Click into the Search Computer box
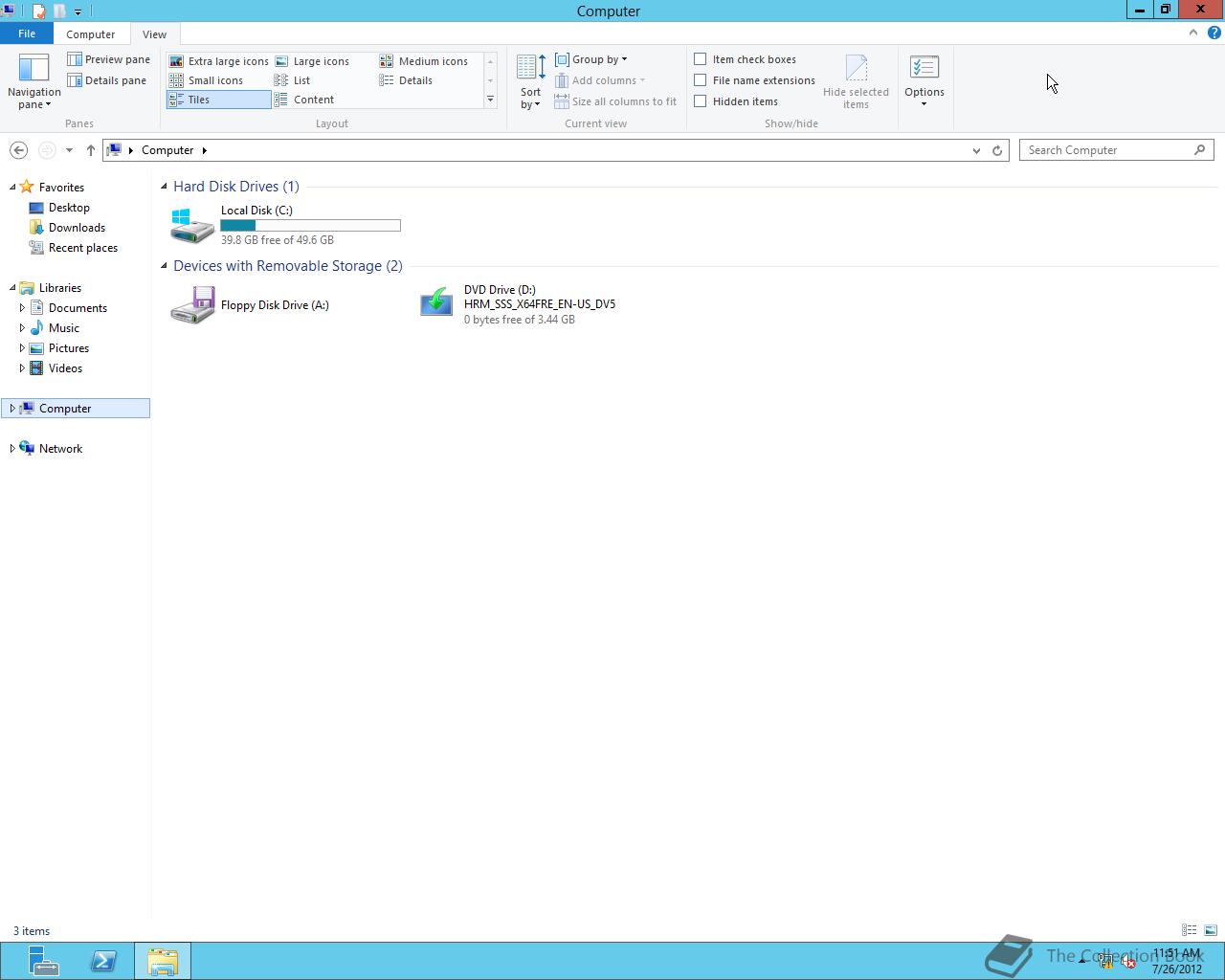Screen dimensions: 1225x980 click(1116, 150)
